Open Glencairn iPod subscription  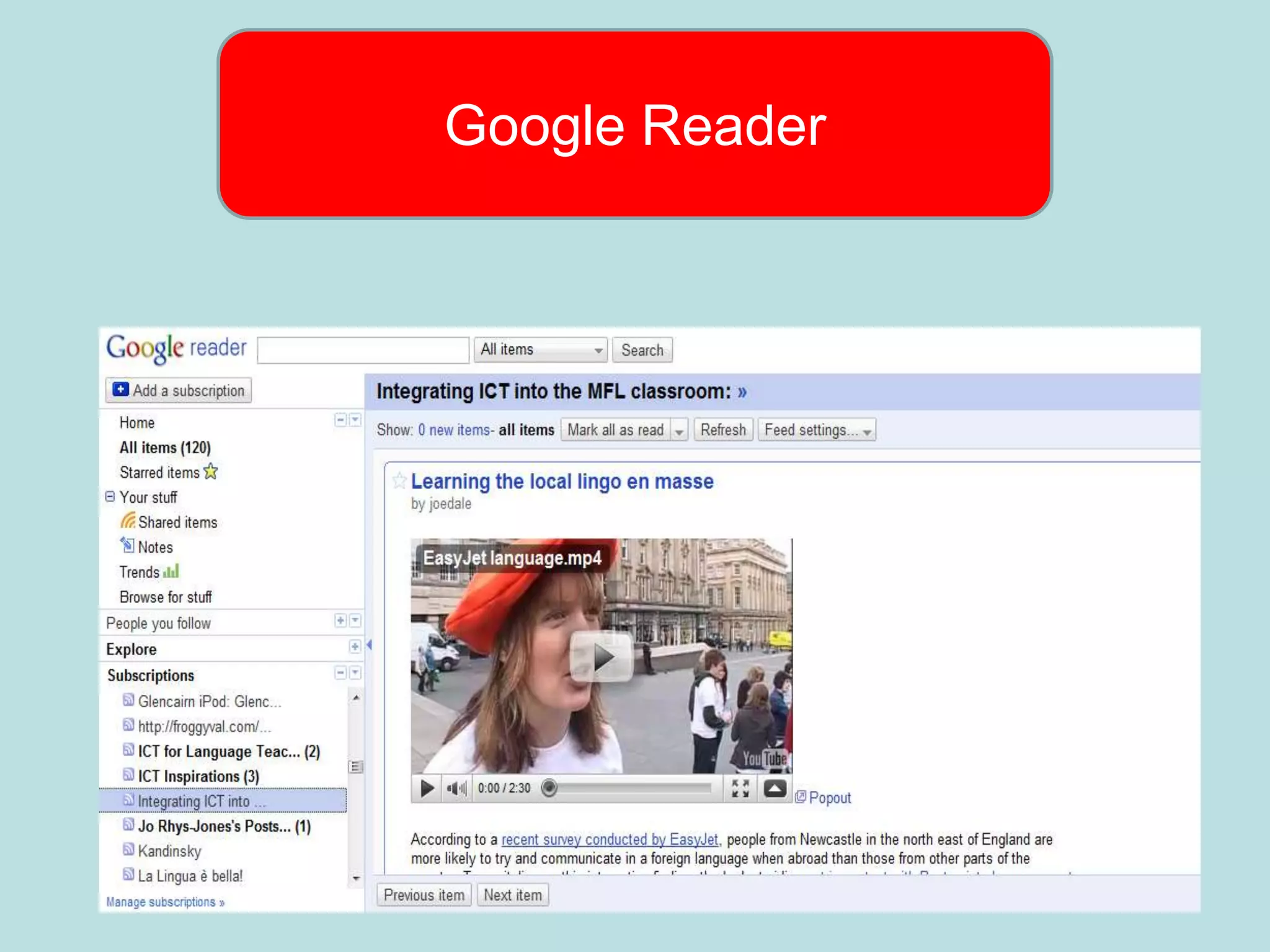(210, 702)
